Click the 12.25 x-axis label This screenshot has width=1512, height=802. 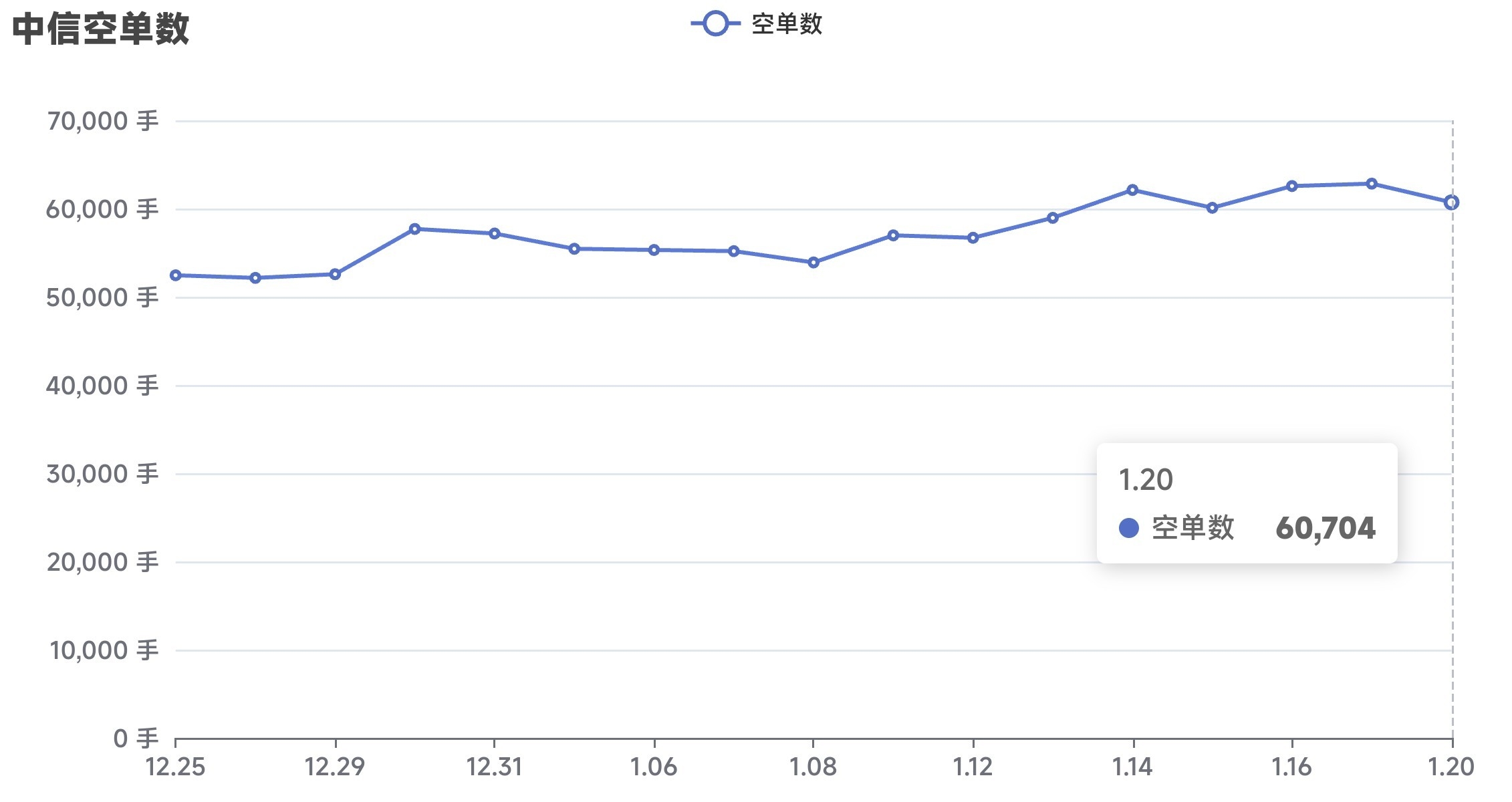click(176, 767)
